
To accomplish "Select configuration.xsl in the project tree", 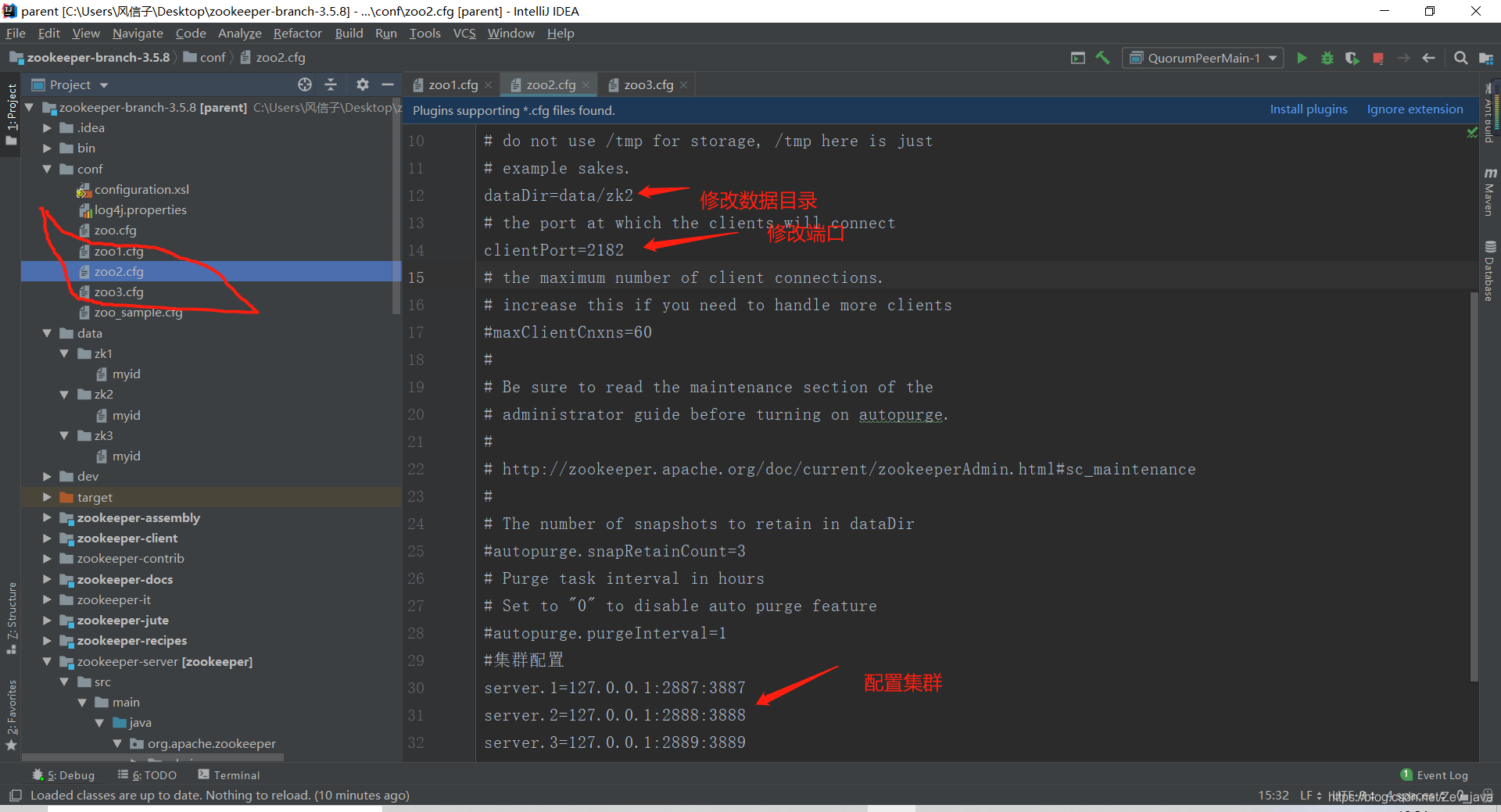I will [x=142, y=189].
